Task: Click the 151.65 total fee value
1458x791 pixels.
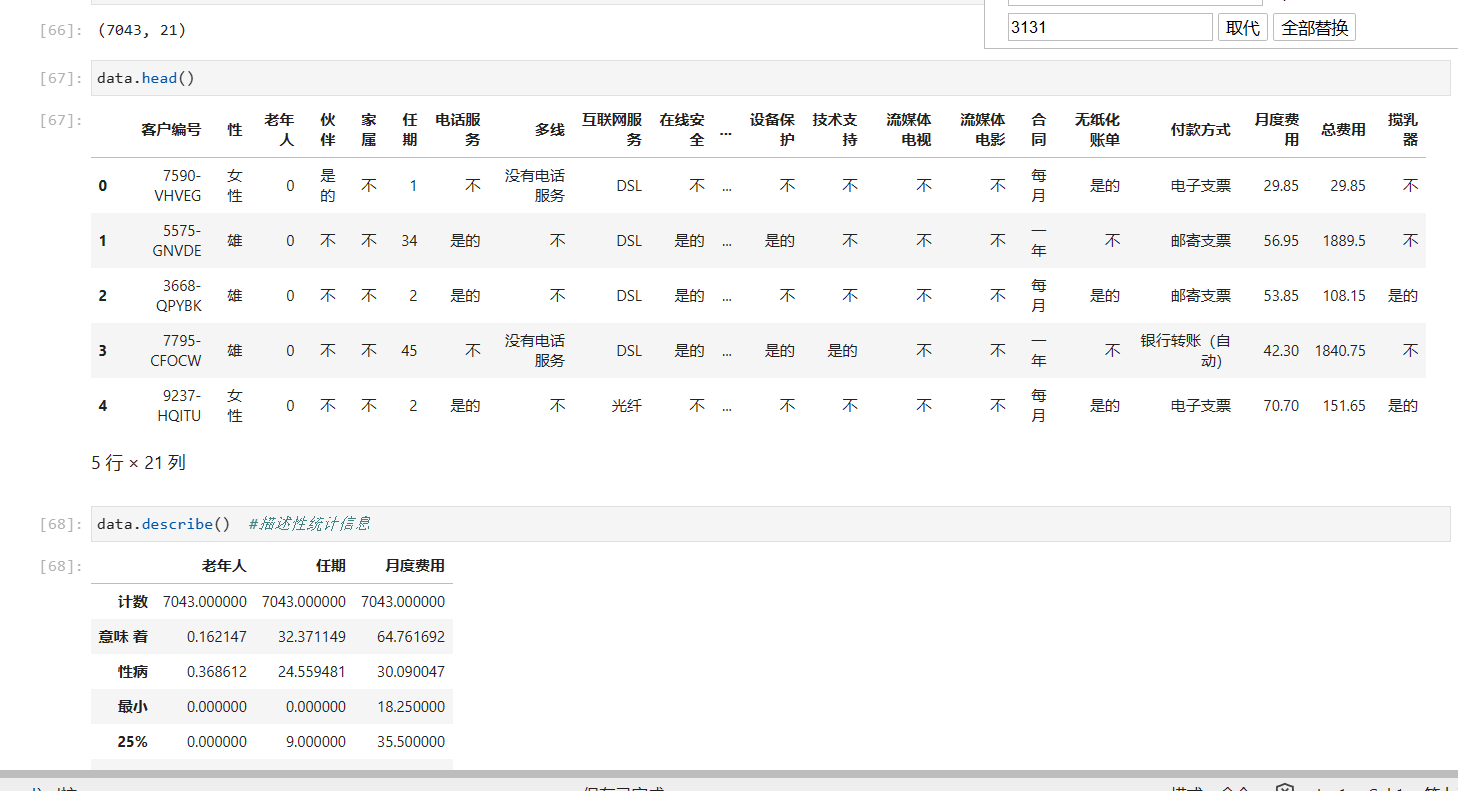Action: [x=1343, y=406]
